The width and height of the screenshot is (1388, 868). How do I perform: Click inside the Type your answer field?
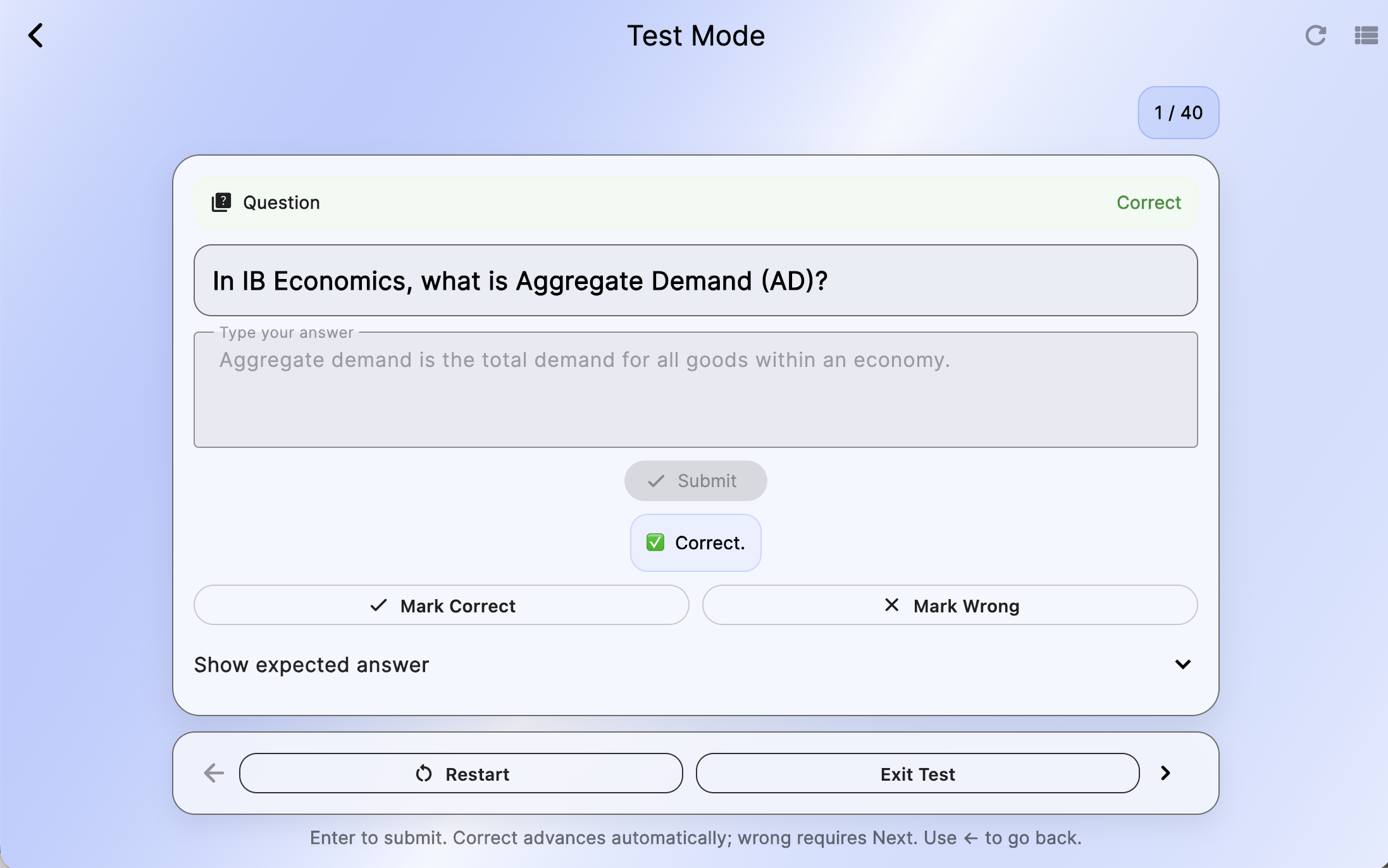click(x=695, y=389)
